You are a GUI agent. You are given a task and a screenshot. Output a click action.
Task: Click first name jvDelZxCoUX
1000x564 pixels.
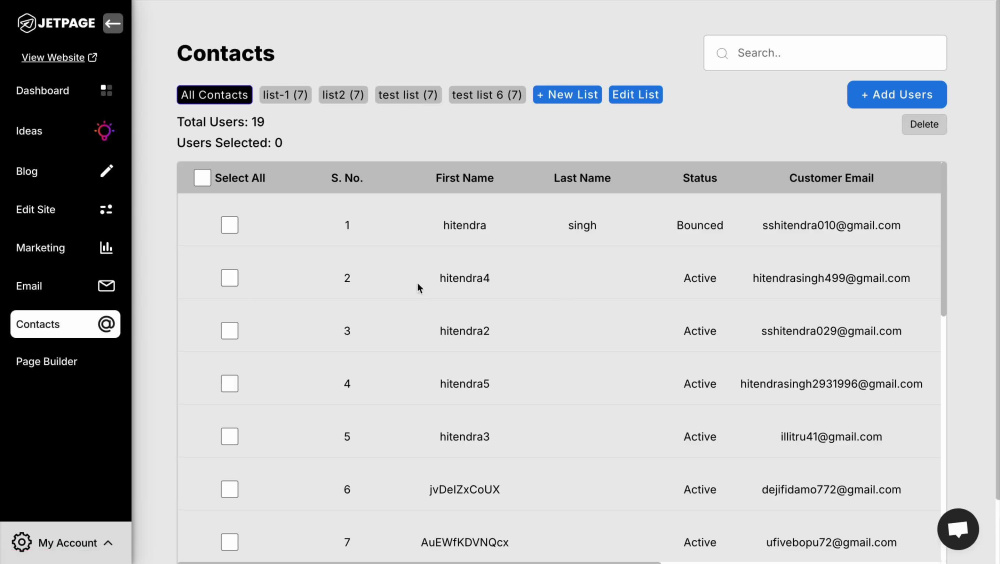(x=464, y=489)
